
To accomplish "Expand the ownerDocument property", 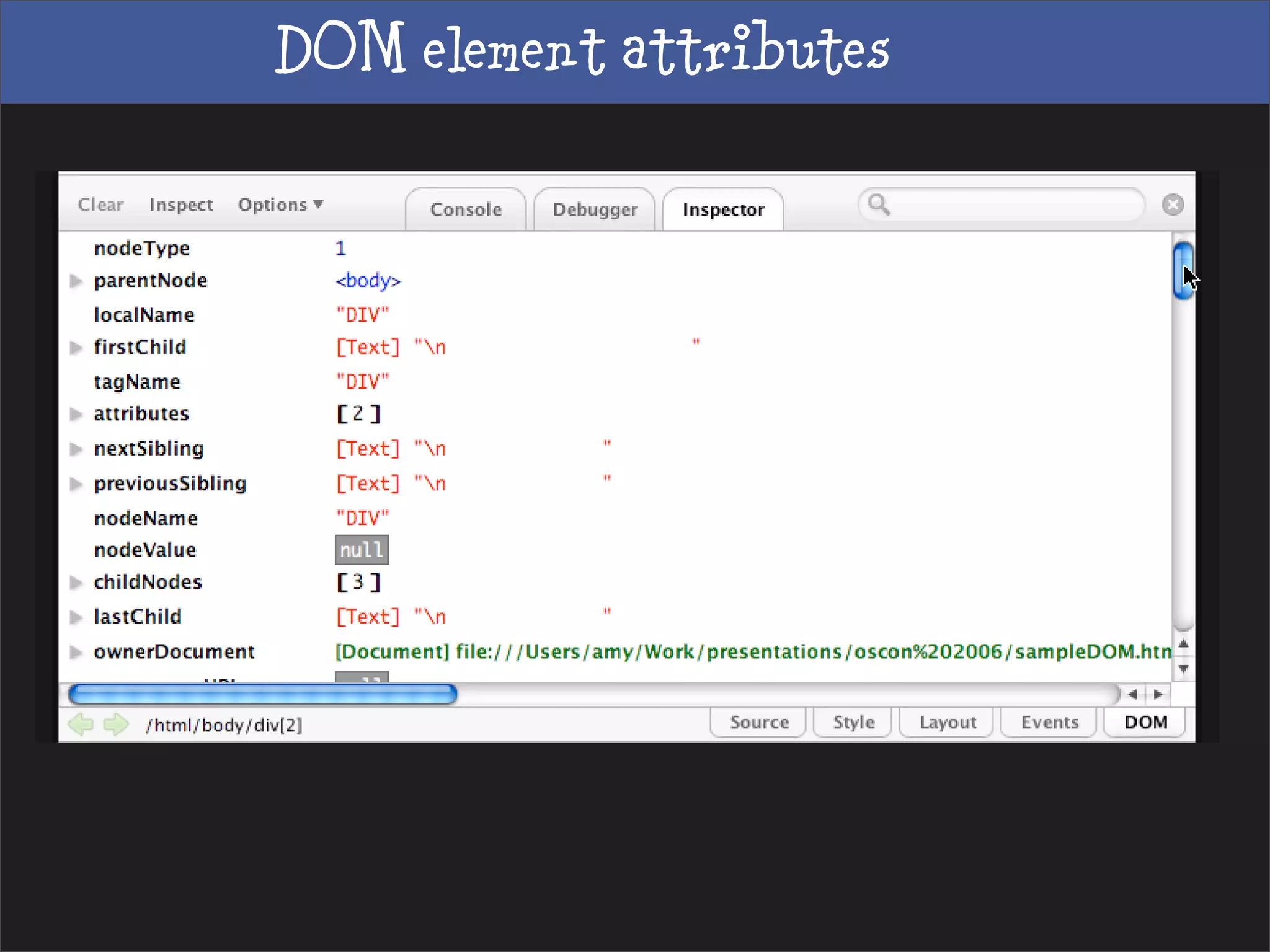I will [76, 652].
